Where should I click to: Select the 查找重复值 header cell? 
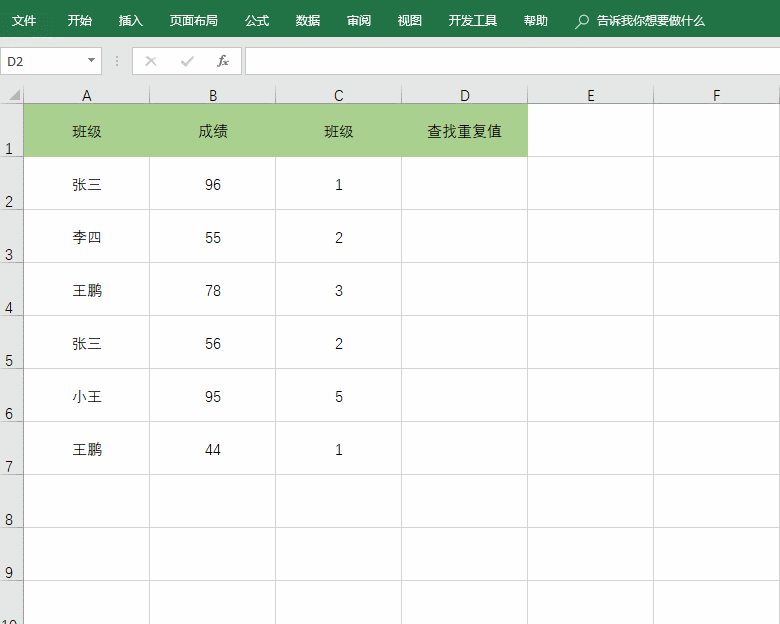[465, 130]
